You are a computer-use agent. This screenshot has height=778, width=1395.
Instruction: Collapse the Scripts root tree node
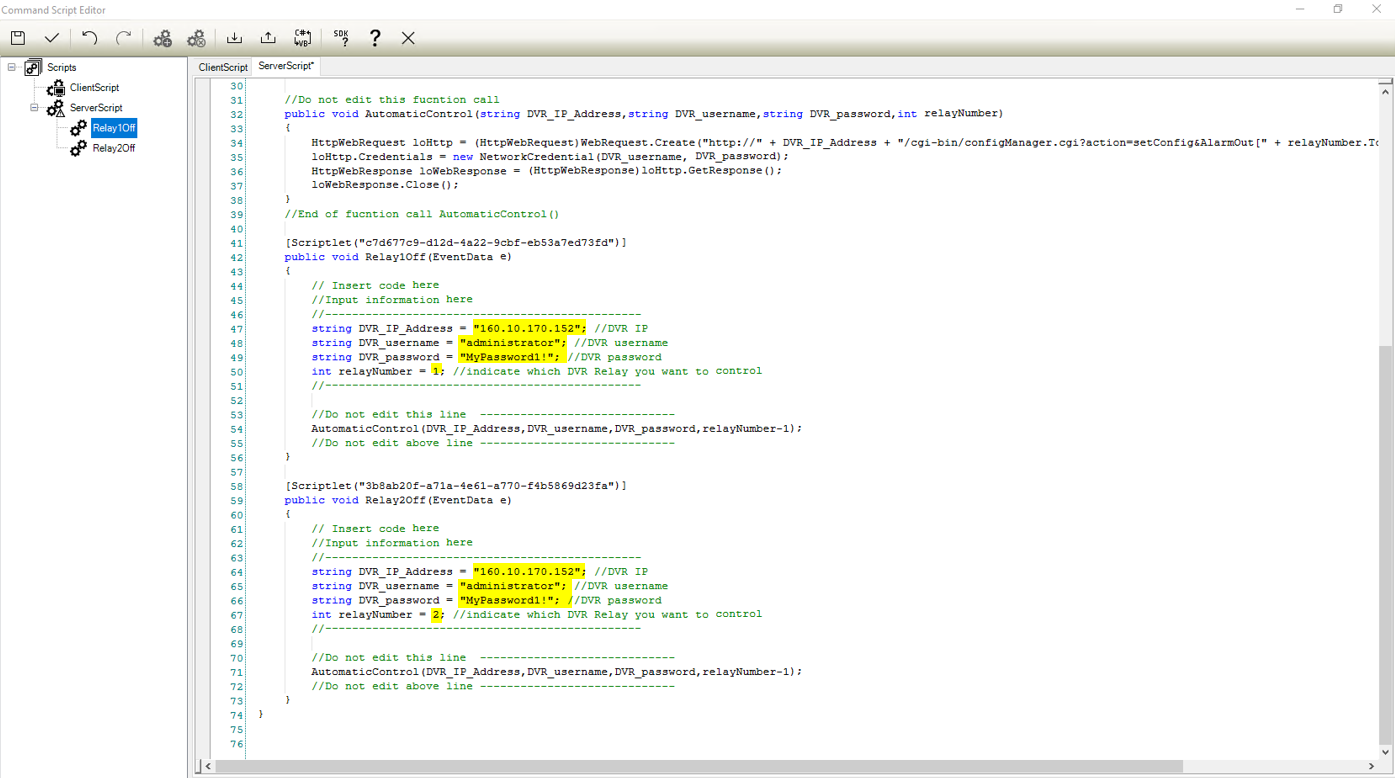tap(12, 67)
